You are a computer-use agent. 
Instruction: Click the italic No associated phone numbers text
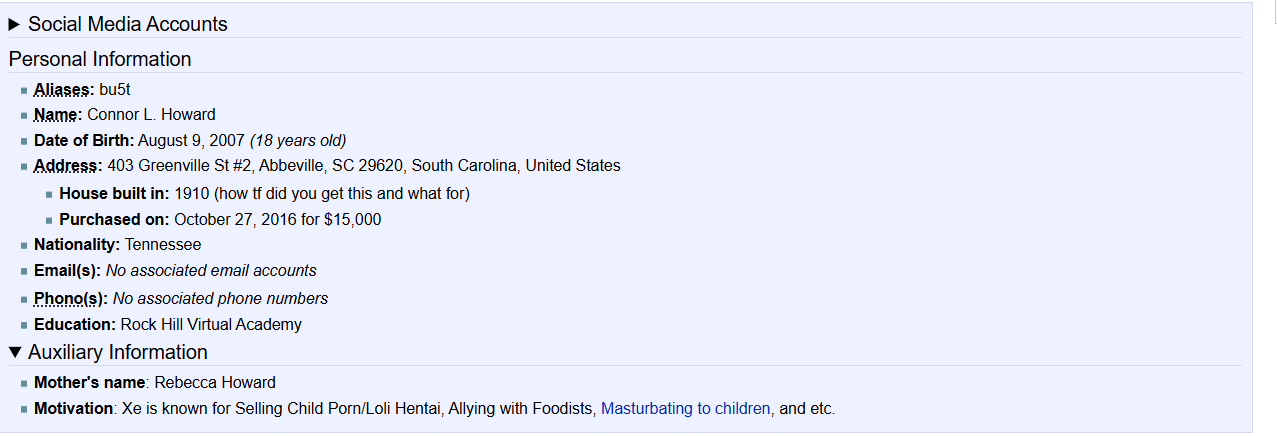pos(220,298)
